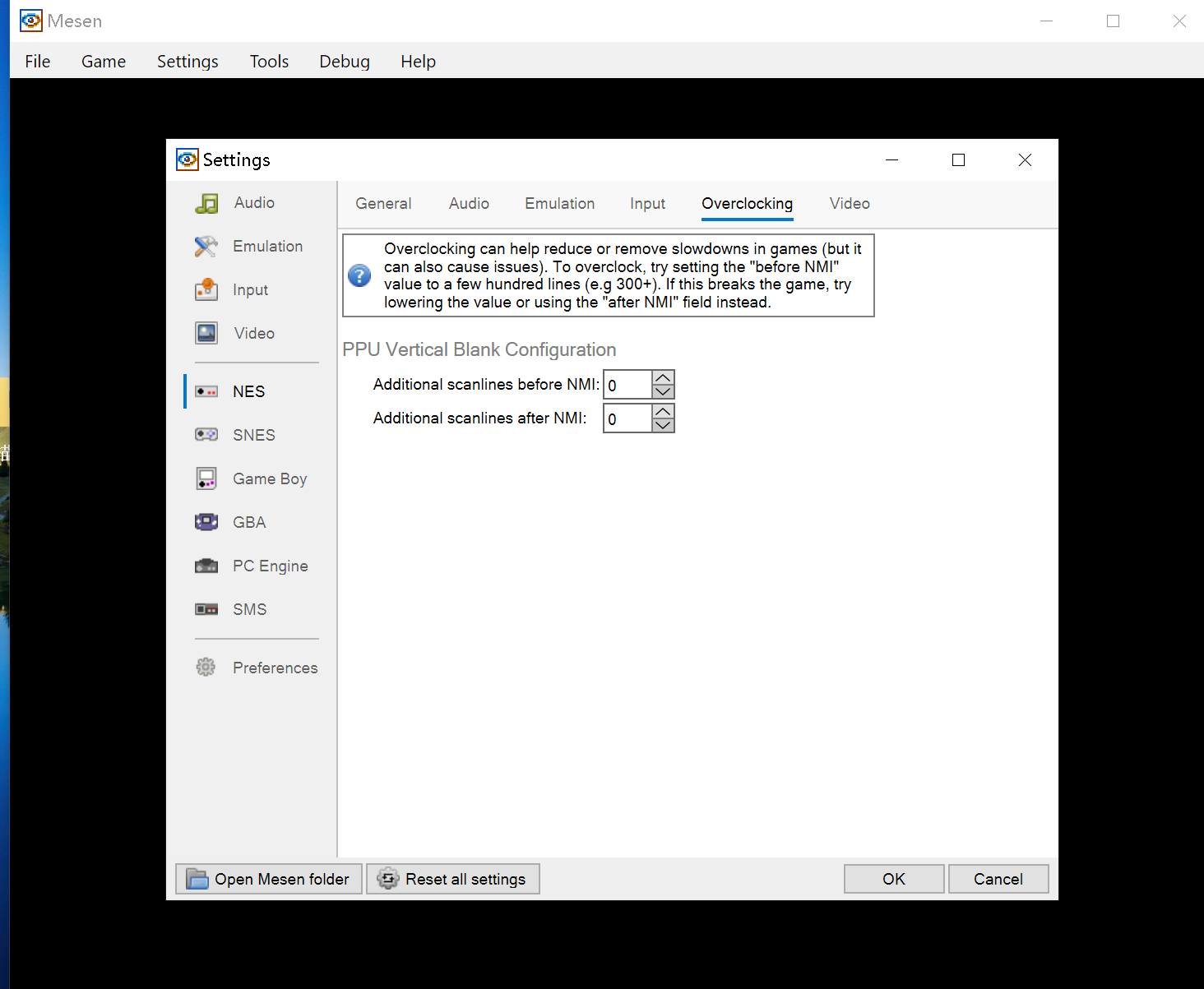The height and width of the screenshot is (989, 1204).
Task: Click the NES controller sidebar icon
Action: (x=206, y=392)
